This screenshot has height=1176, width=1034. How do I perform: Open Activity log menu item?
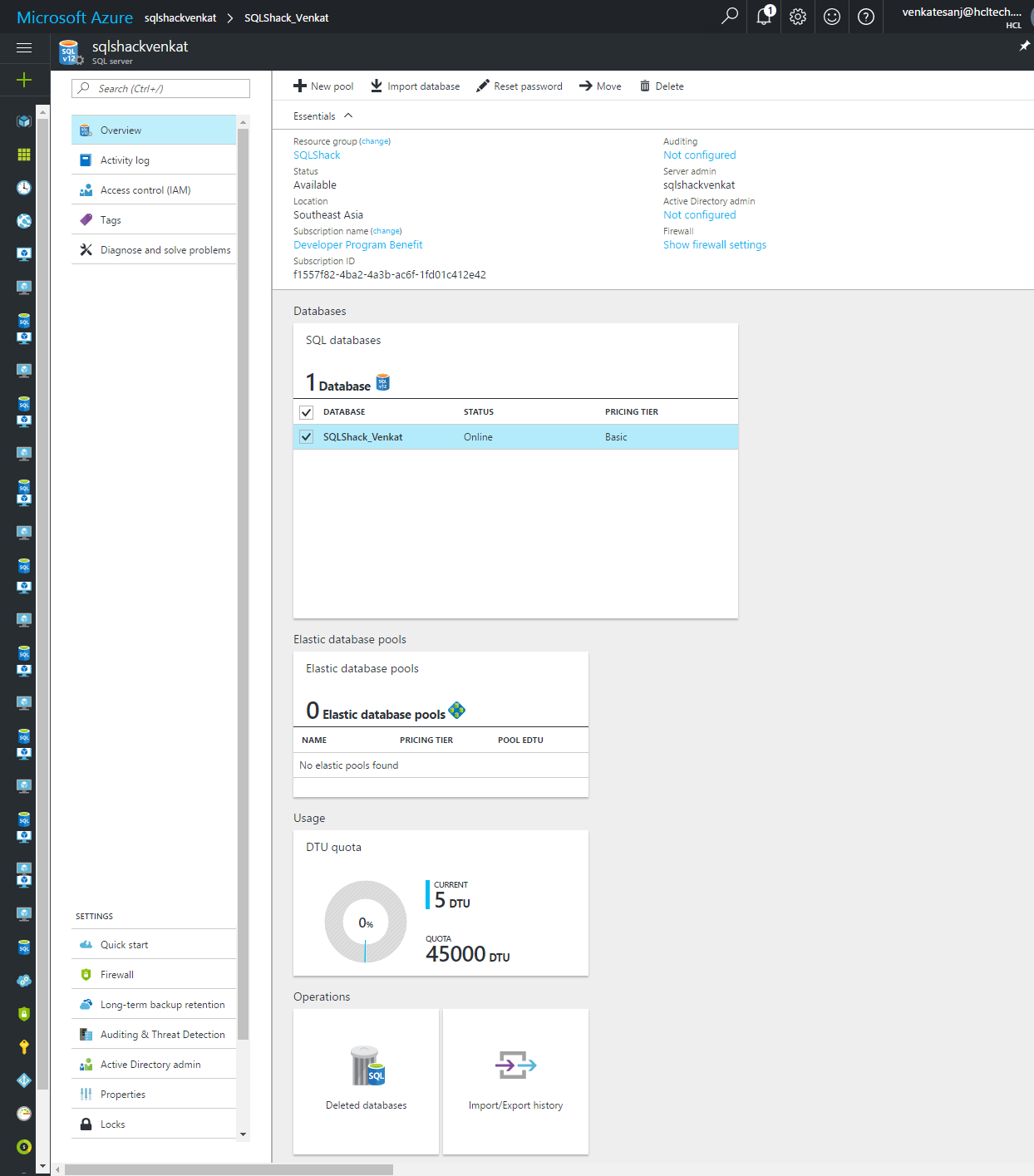pos(154,160)
